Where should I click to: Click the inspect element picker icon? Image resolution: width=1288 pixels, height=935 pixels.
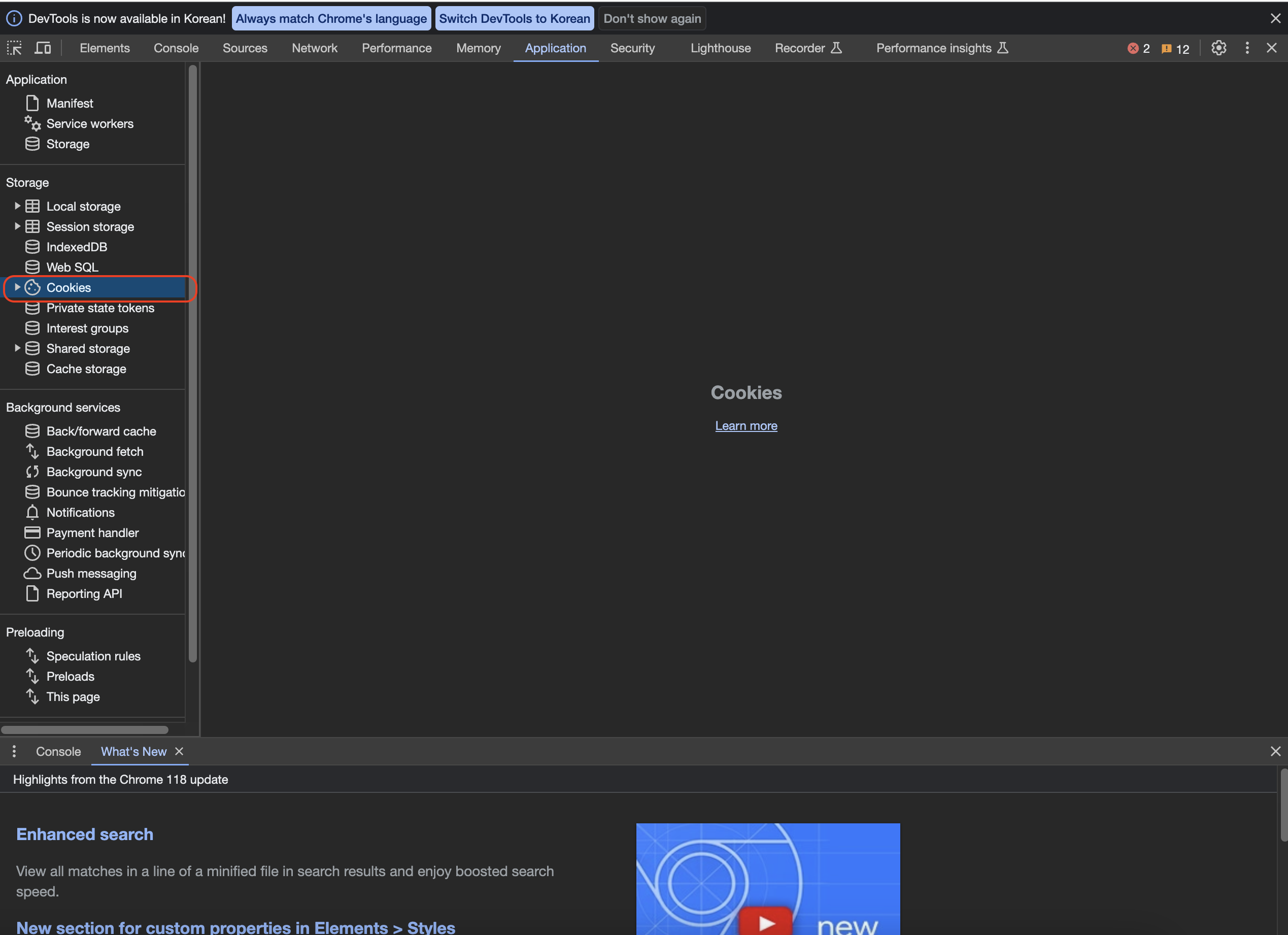pos(14,48)
